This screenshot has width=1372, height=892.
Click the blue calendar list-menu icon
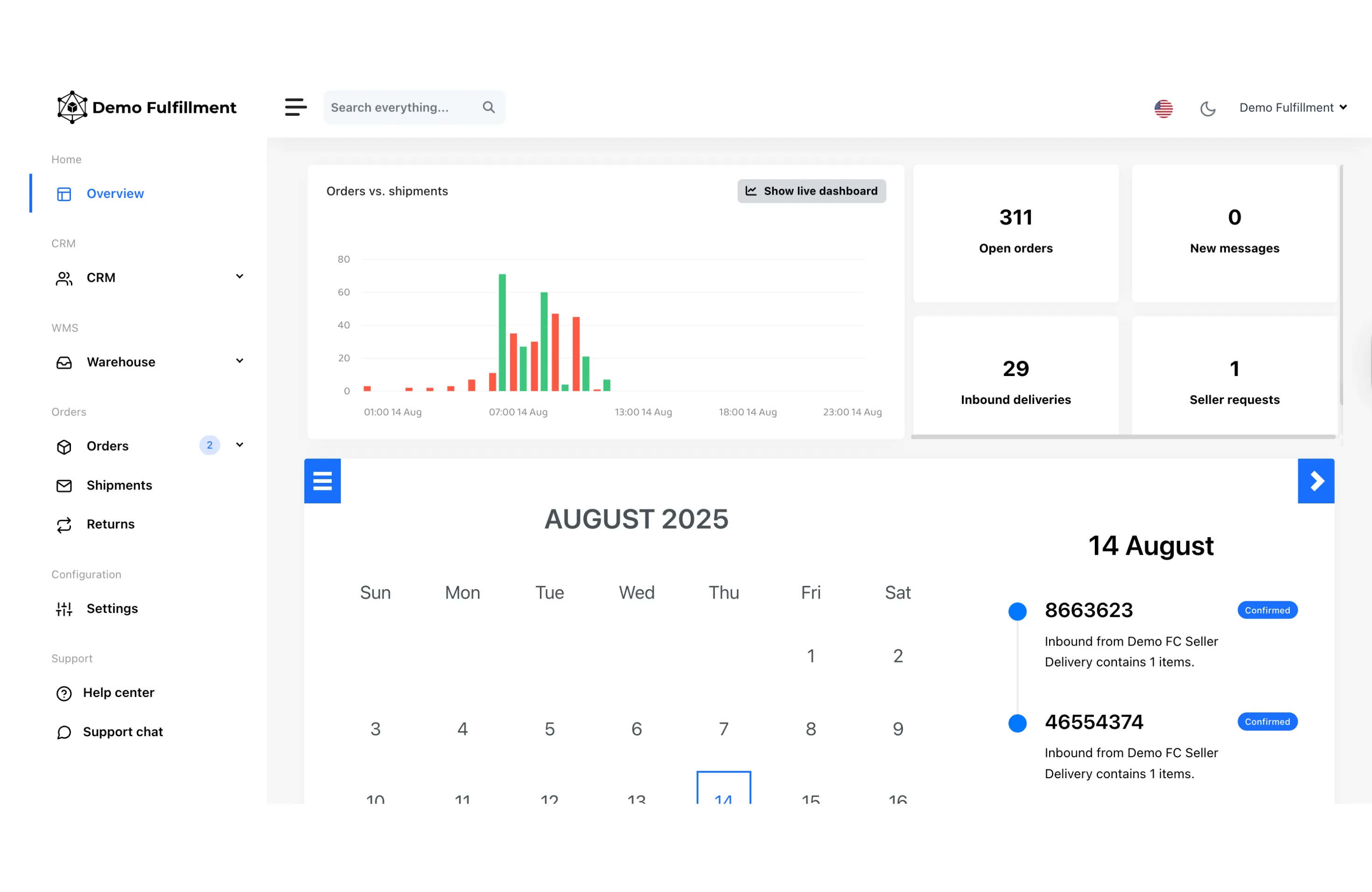click(x=322, y=481)
